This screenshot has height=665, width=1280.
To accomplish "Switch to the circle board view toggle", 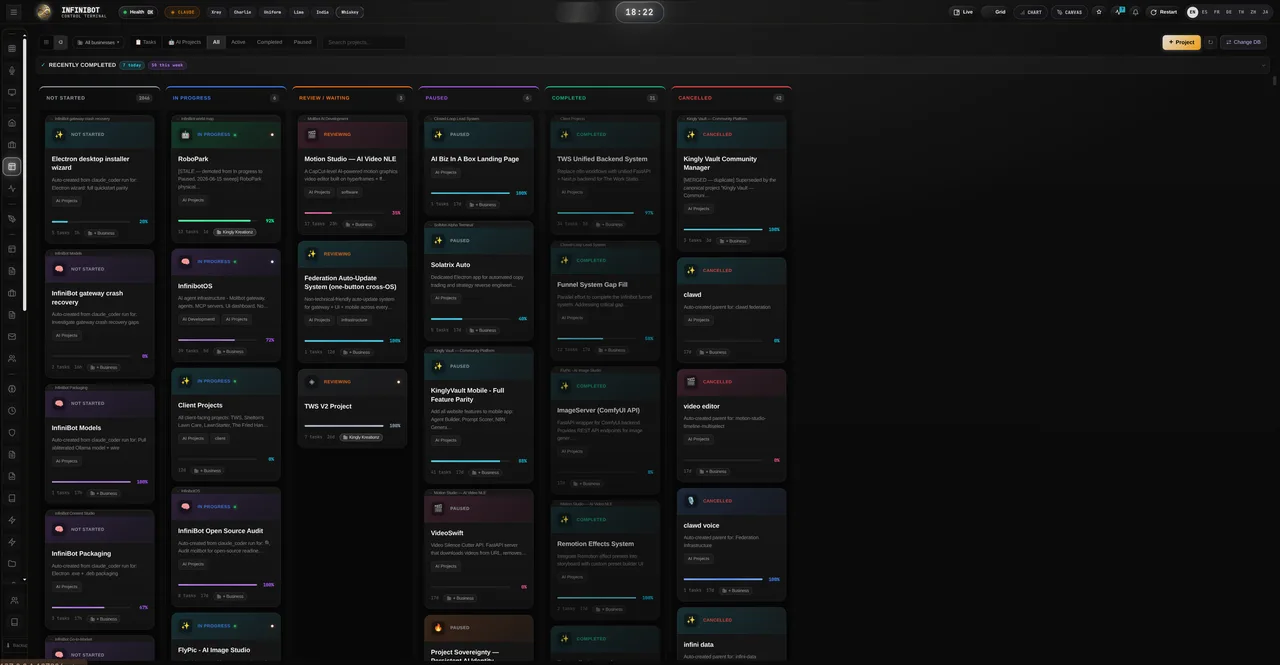I will pos(60,42).
